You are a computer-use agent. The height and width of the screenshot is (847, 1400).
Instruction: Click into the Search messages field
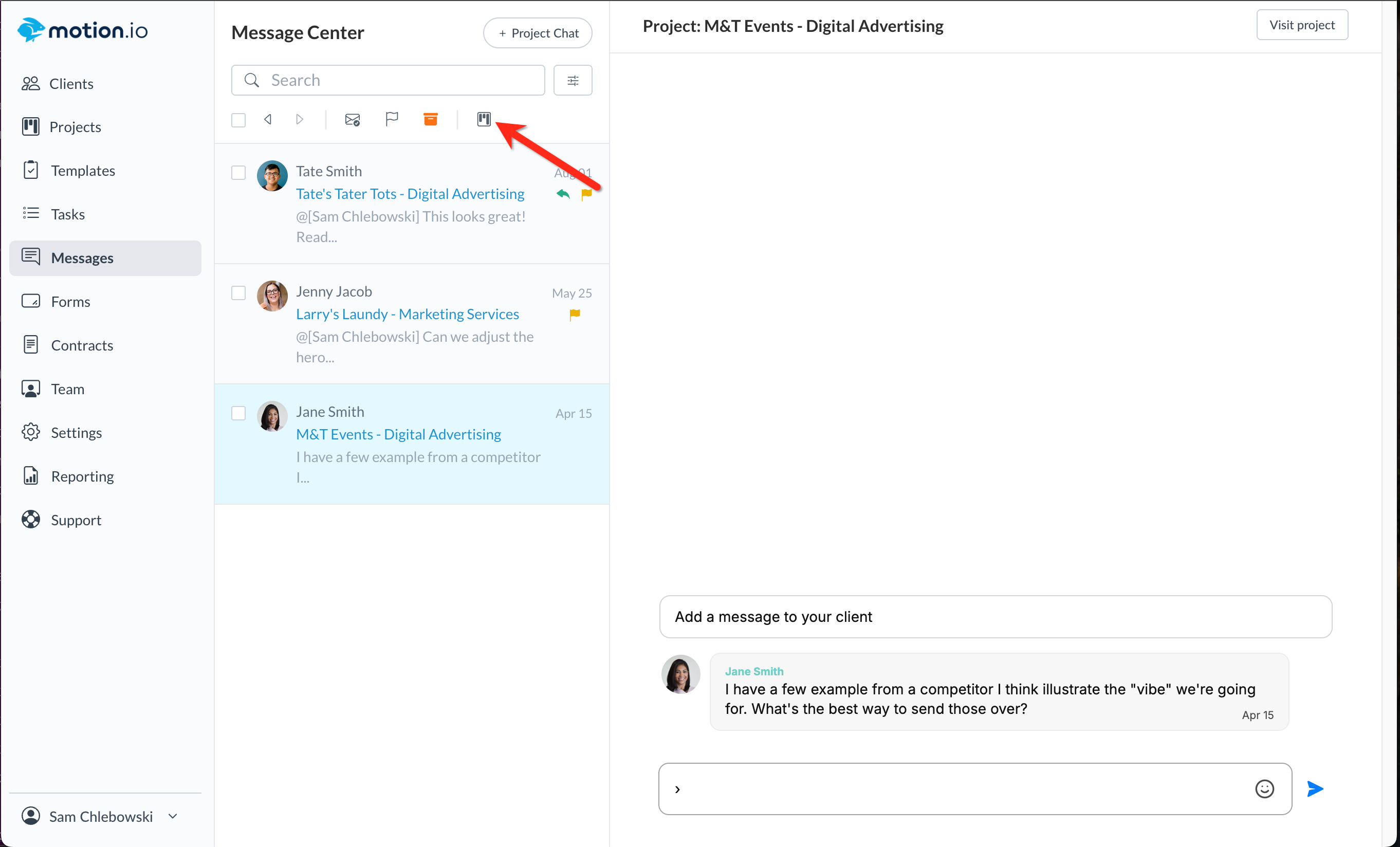[398, 80]
